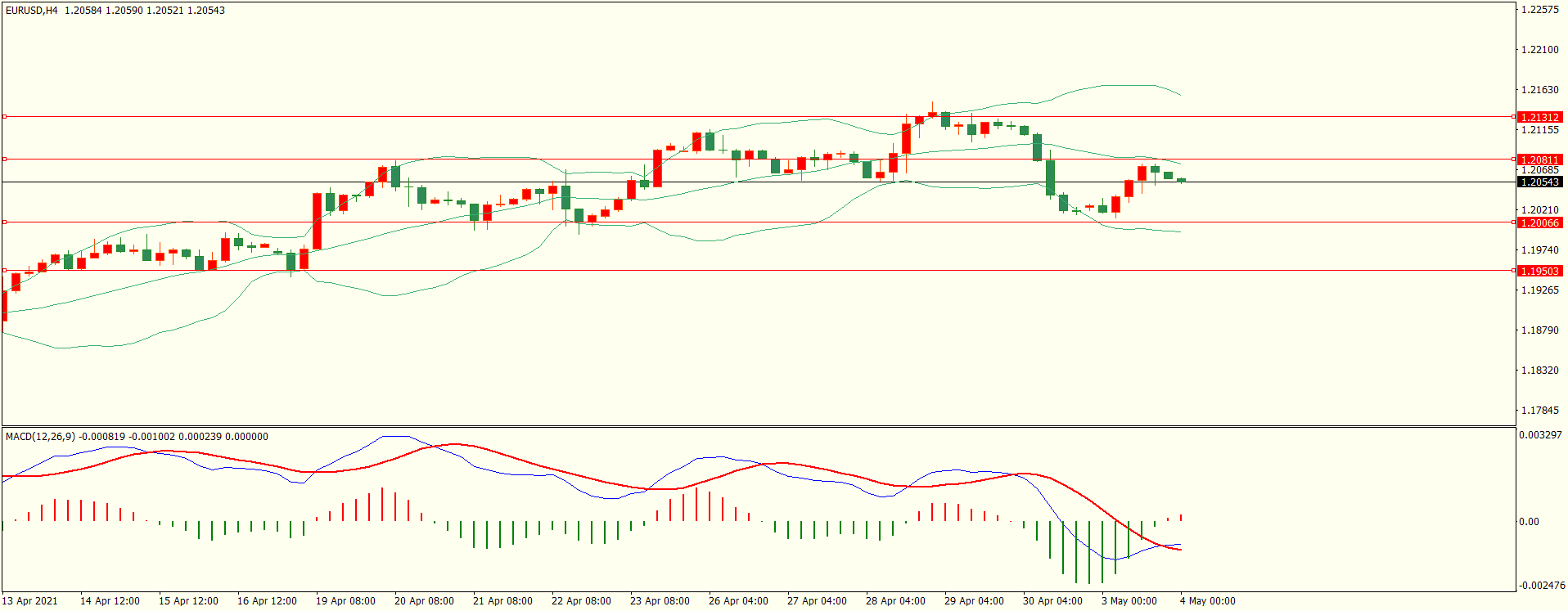This screenshot has height=611, width=1568.
Task: Select the 1.20811 horizontal line price tag
Action: click(1539, 159)
